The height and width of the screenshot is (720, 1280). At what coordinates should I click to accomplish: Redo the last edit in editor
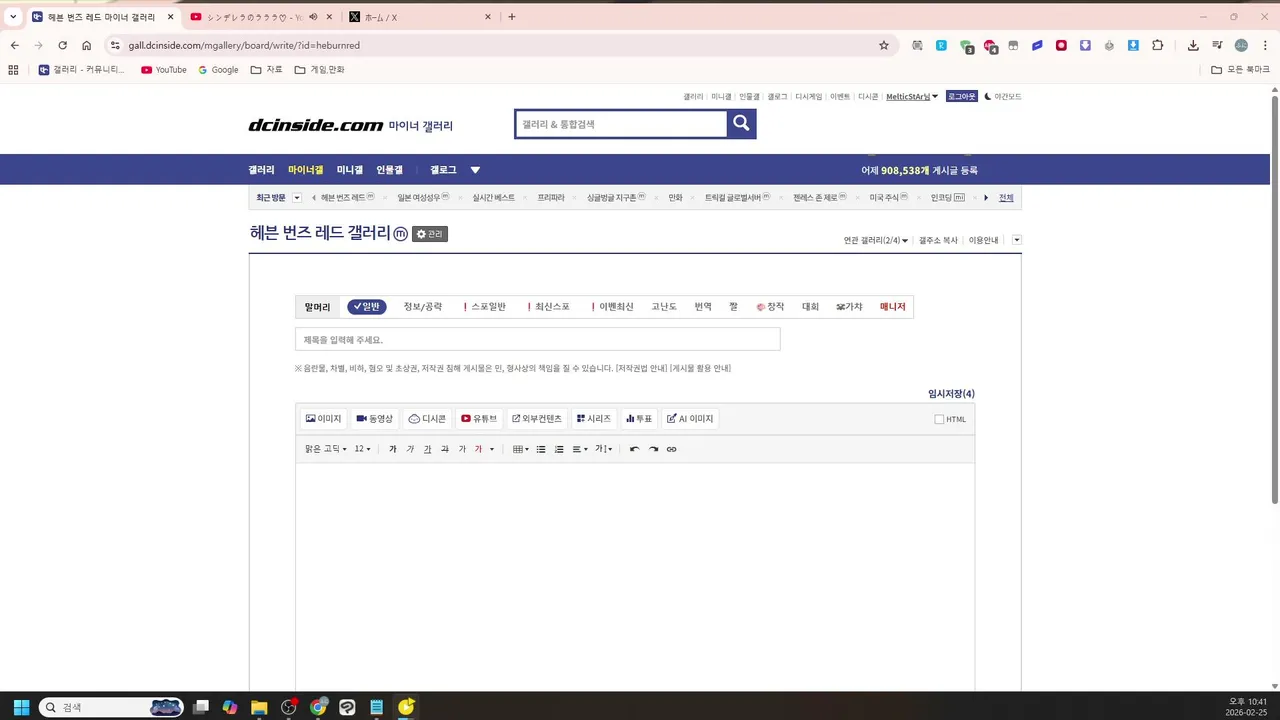(653, 449)
